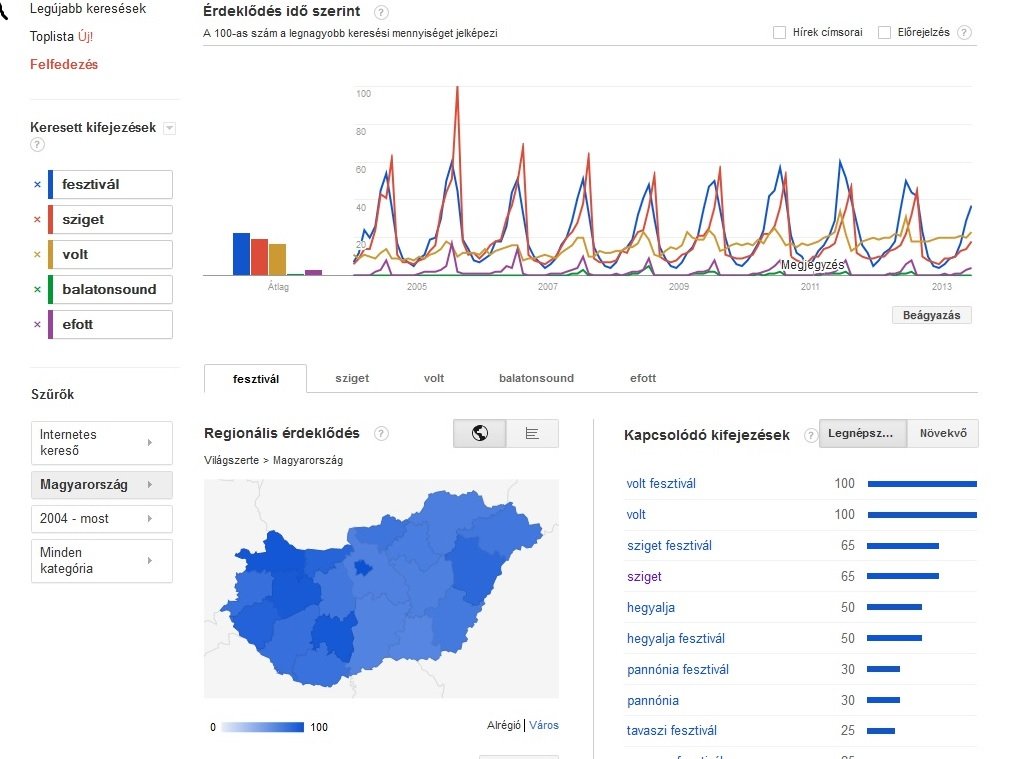Select the efott tab
This screenshot has height=759, width=1029.
643,378
